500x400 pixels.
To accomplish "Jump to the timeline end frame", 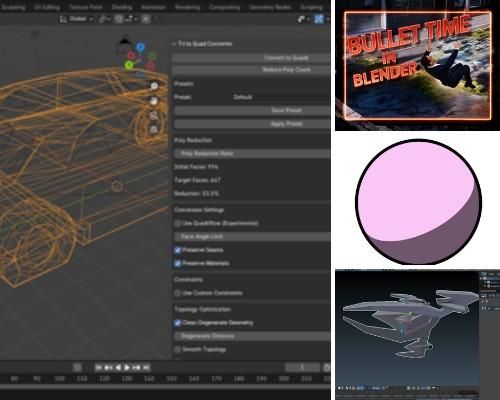I will [x=146, y=367].
